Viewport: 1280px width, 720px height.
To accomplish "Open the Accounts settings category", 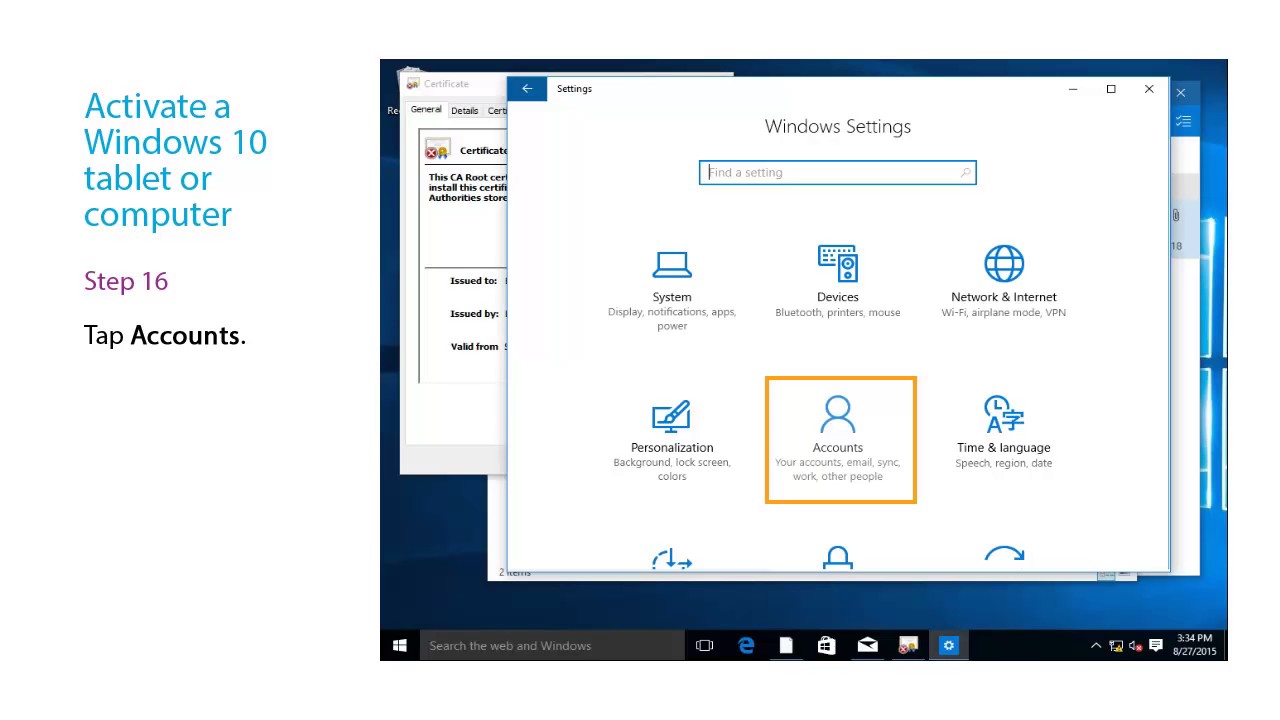I will 838,439.
